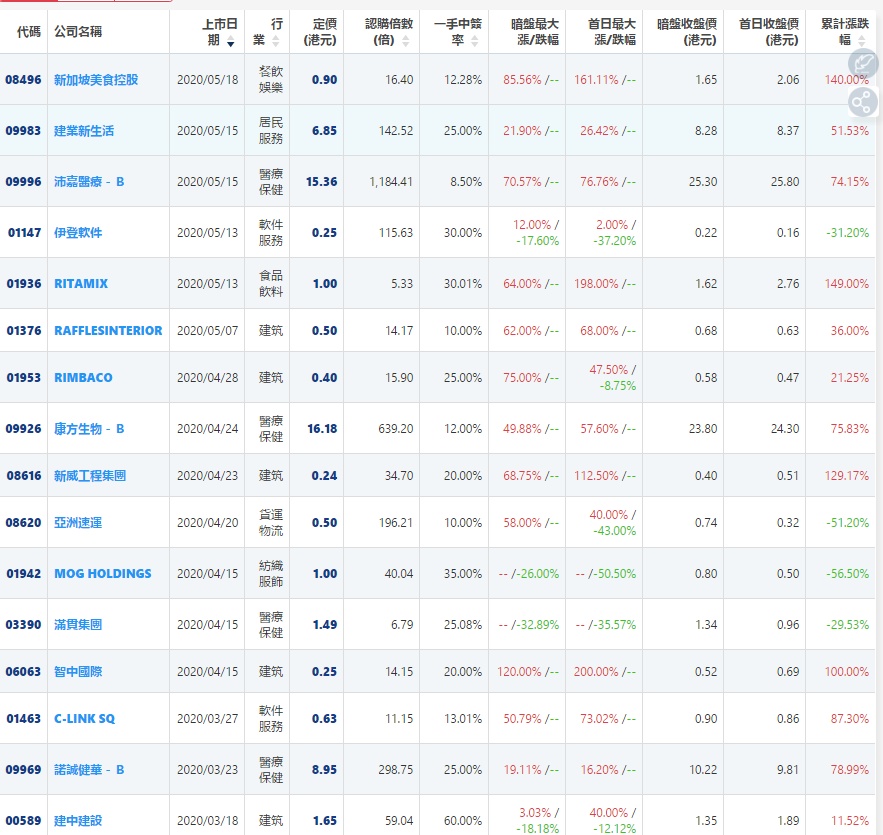The width and height of the screenshot is (883, 835).
Task: Select the RITAMIX company name
Action: pos(81,284)
